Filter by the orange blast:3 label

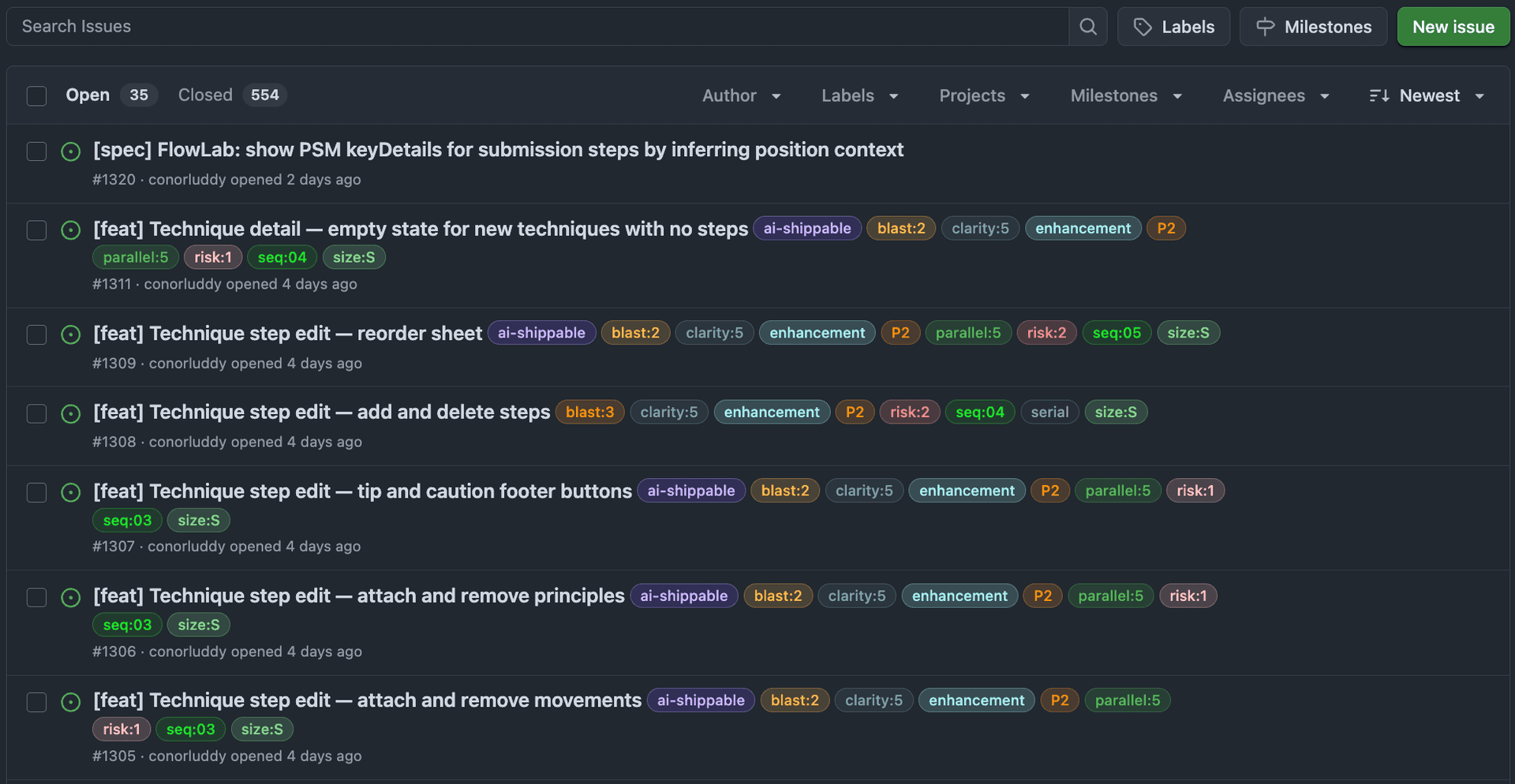[589, 412]
